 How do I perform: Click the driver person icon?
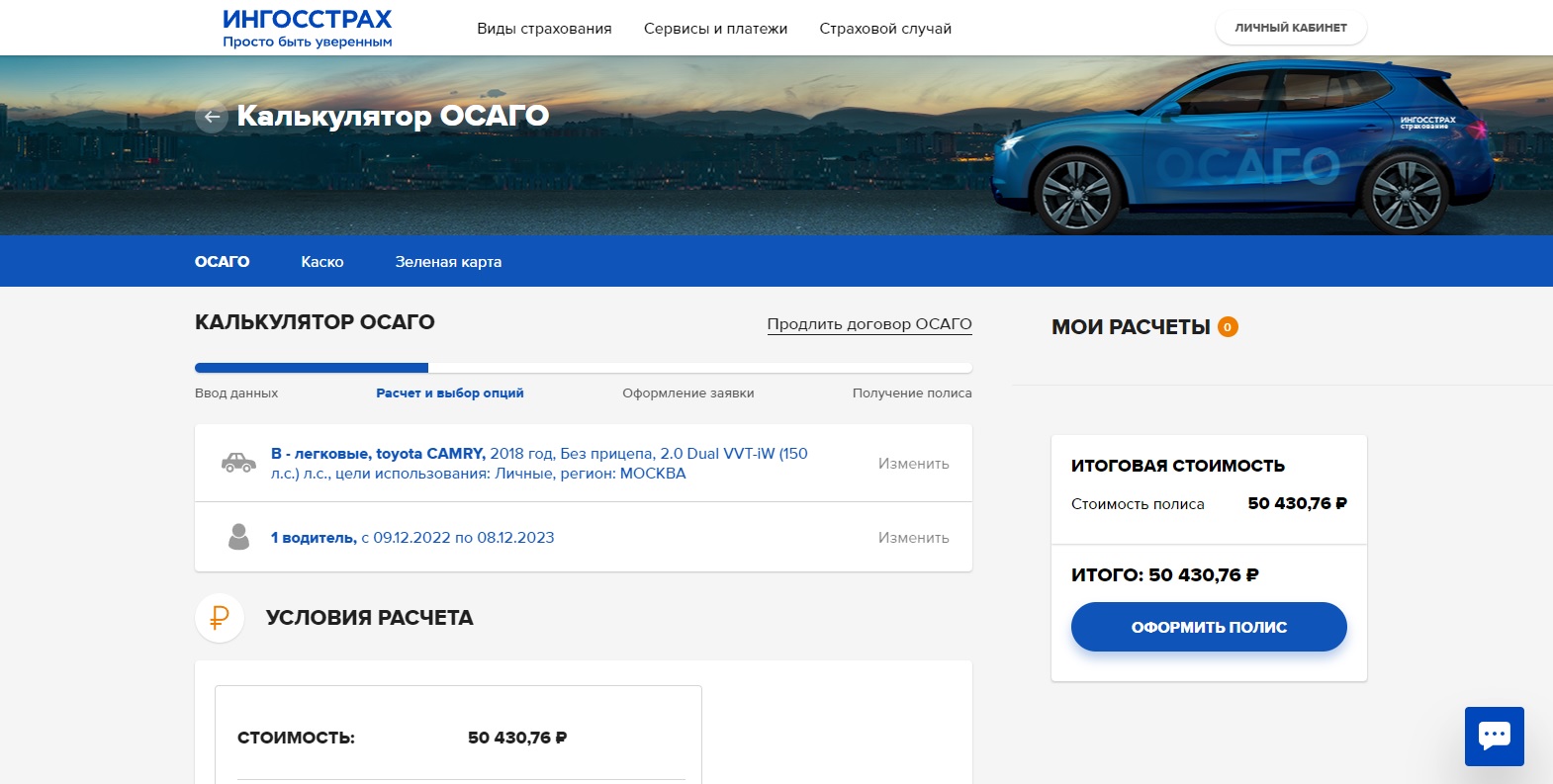pyautogui.click(x=238, y=537)
